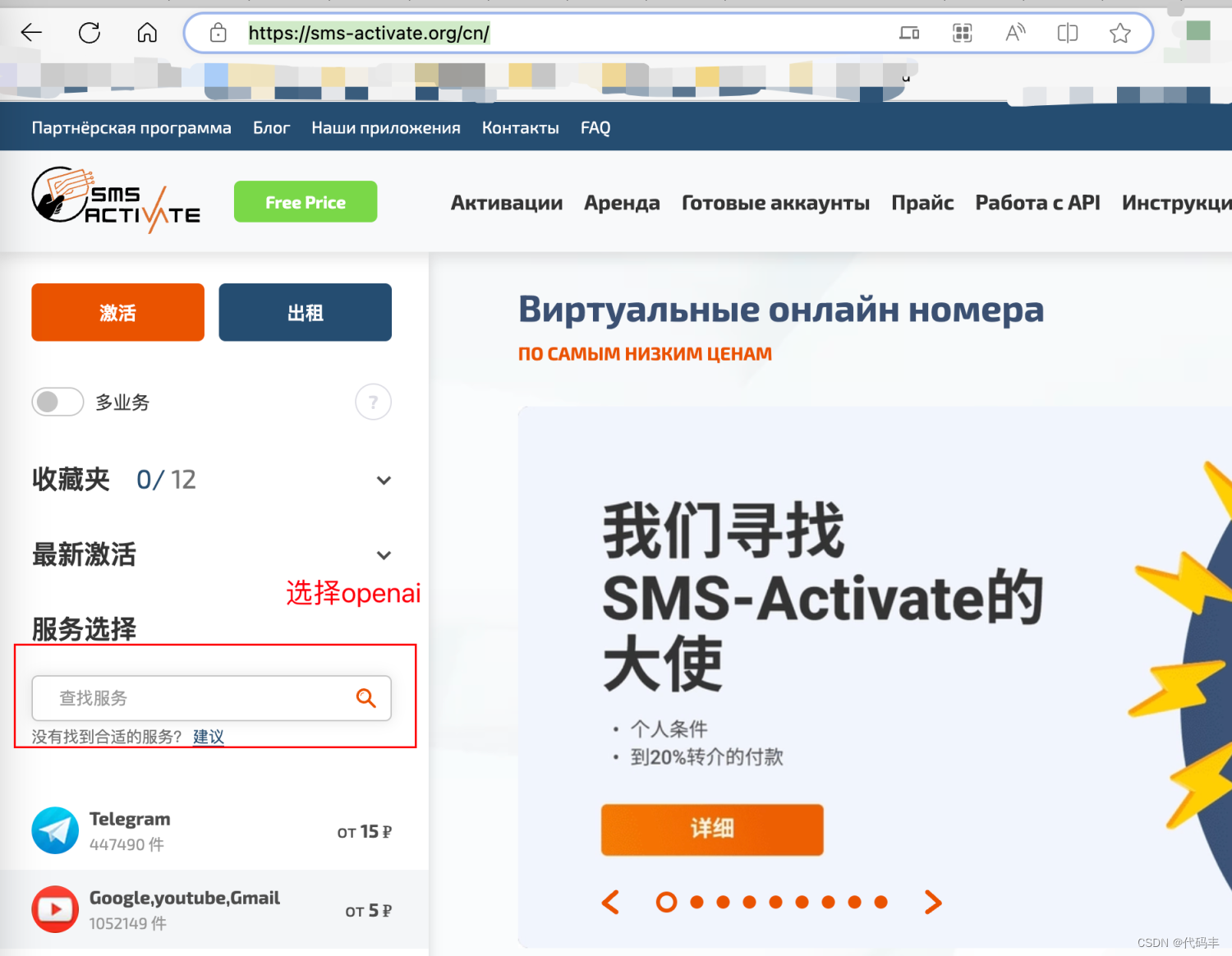Select the orange 激活 activation tab
This screenshot has height=956, width=1232.
pyautogui.click(x=117, y=312)
